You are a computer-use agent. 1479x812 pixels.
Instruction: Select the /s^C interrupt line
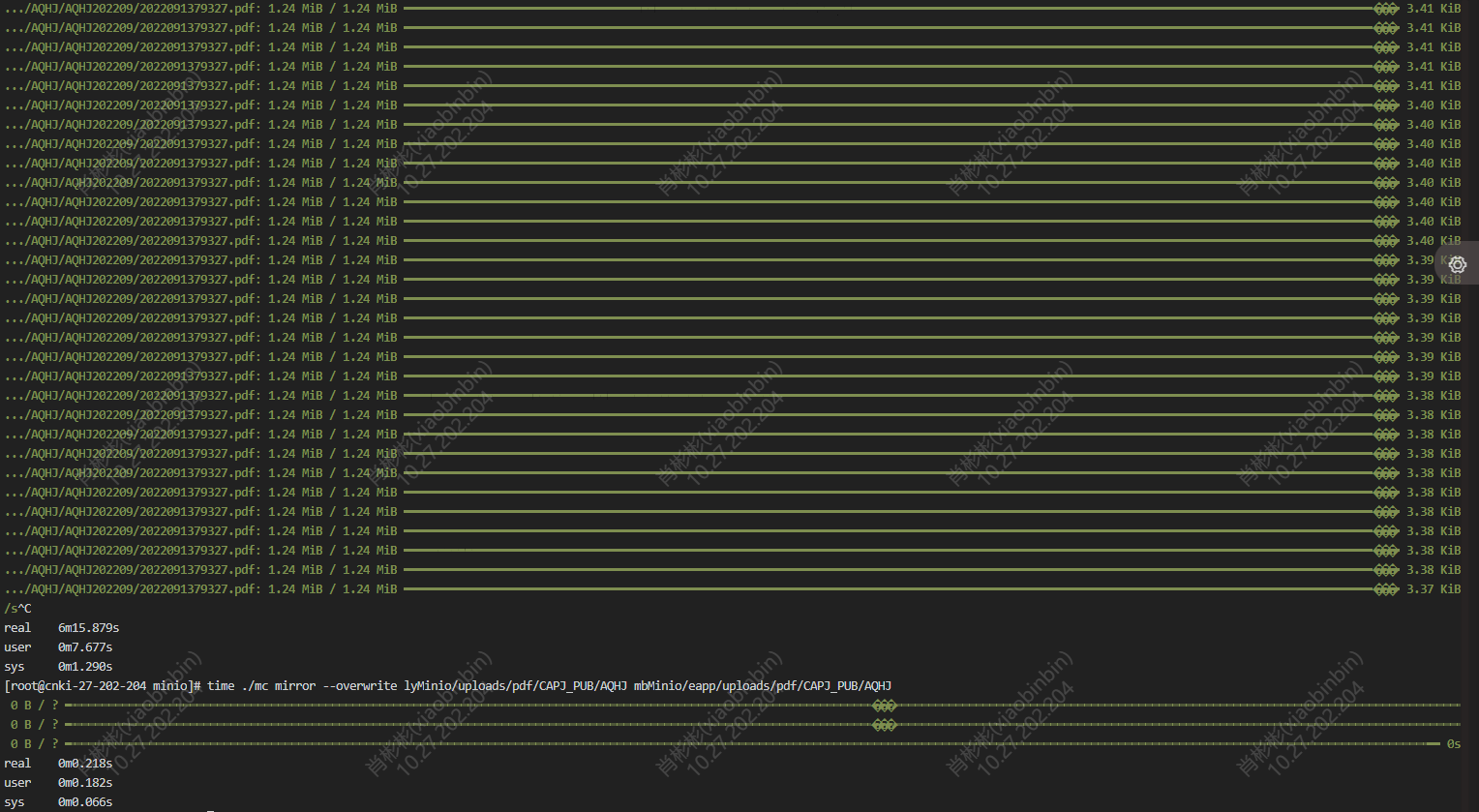(15, 608)
